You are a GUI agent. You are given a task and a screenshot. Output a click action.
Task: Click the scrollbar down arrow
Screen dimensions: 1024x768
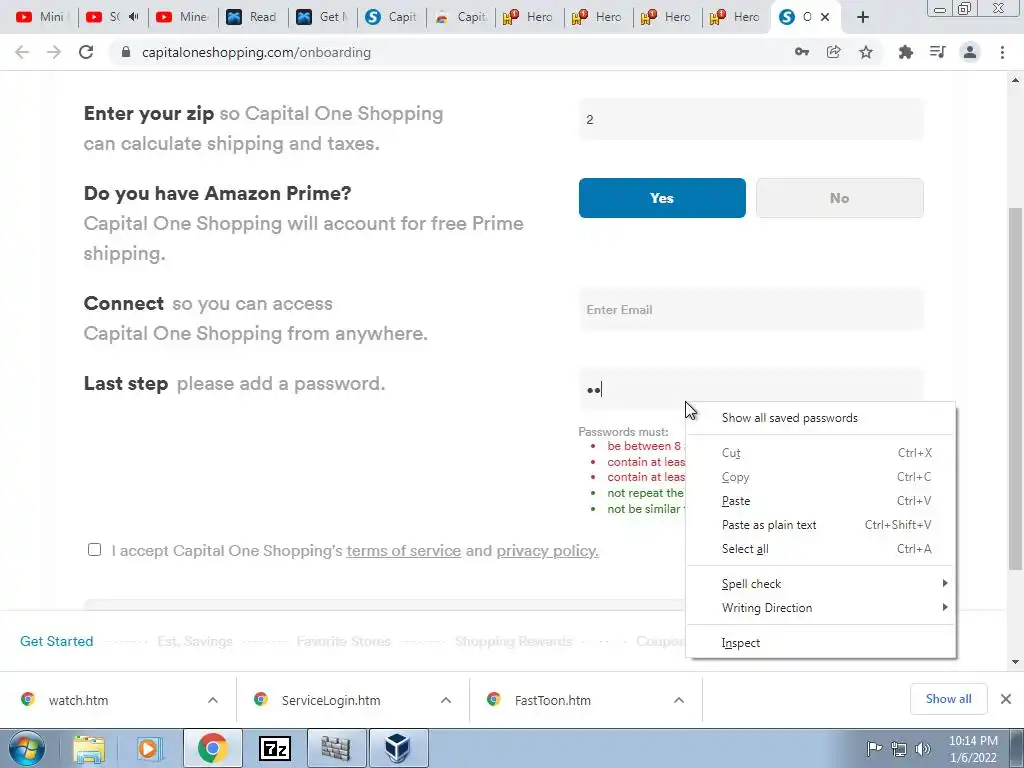(x=1015, y=662)
